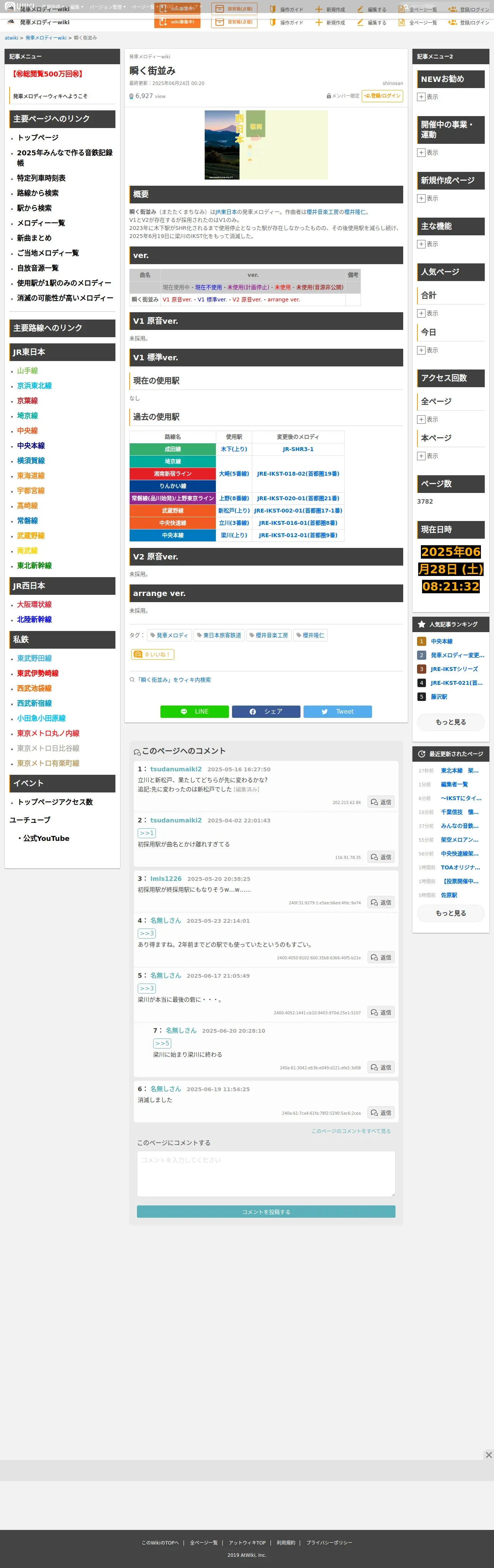The image size is (494, 1568).
Task: Click 返信 under comment 5 about 梁川
Action: point(381,1012)
